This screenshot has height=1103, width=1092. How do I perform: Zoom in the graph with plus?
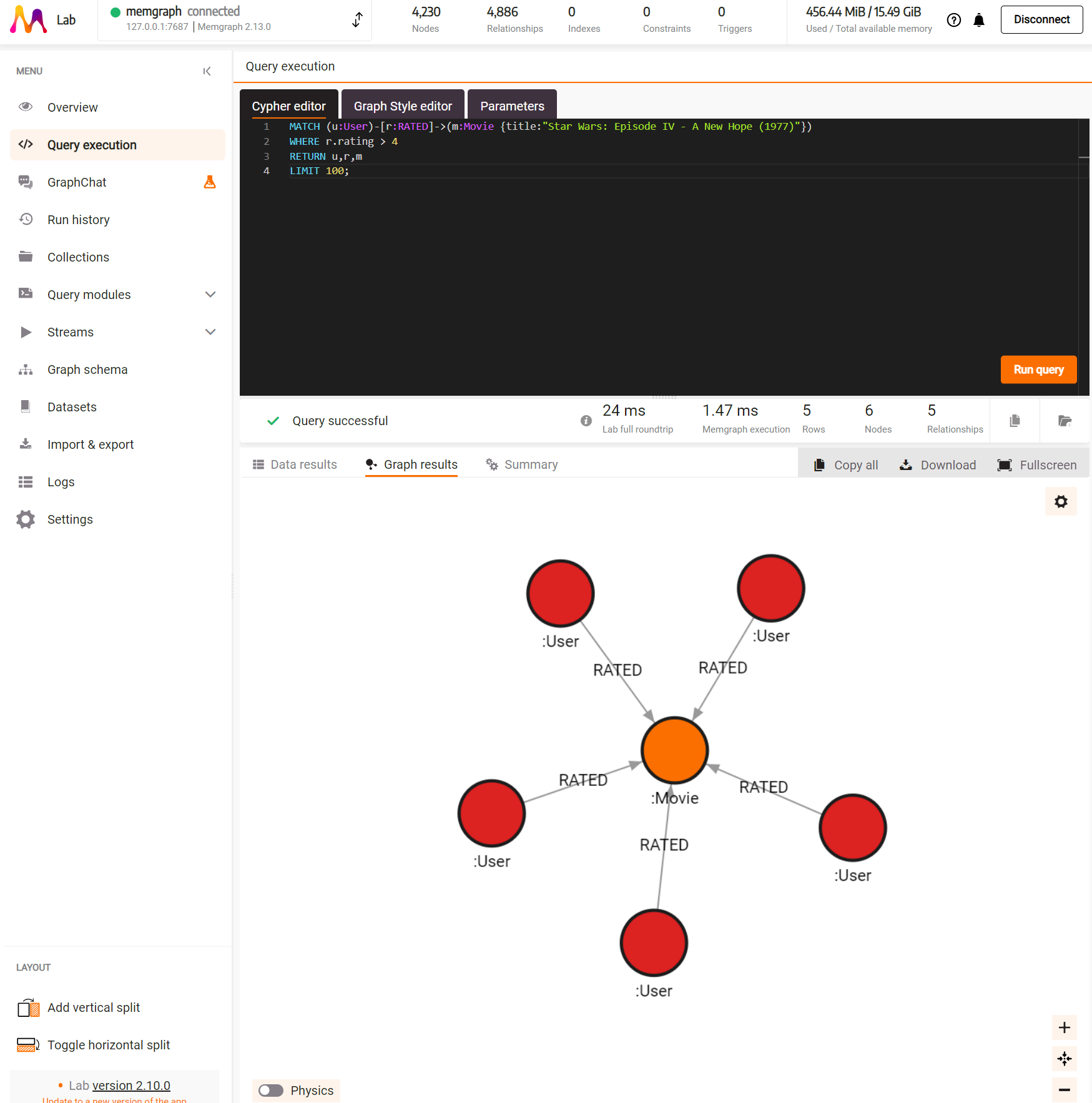[x=1065, y=1027]
